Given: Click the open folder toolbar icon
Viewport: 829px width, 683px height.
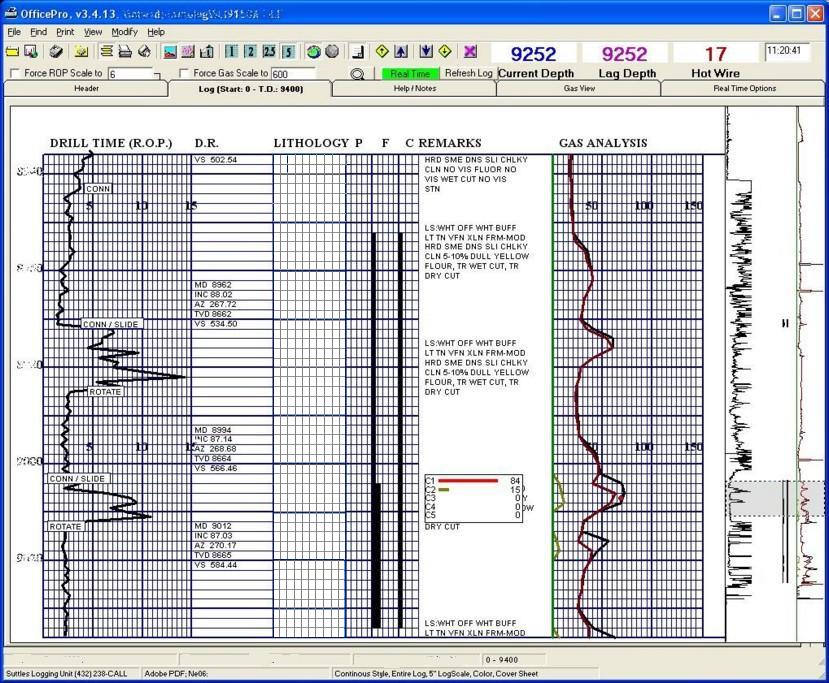Looking at the screenshot, I should point(13,51).
